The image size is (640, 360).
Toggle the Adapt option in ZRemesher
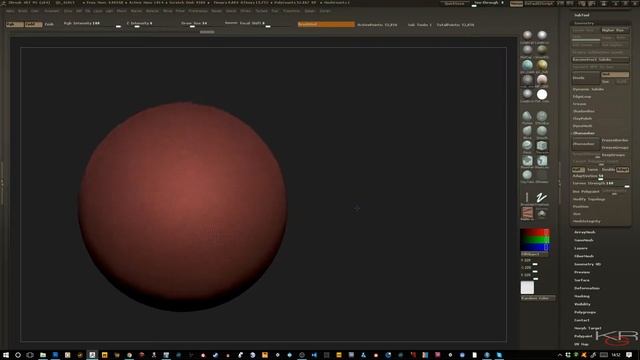coord(622,170)
